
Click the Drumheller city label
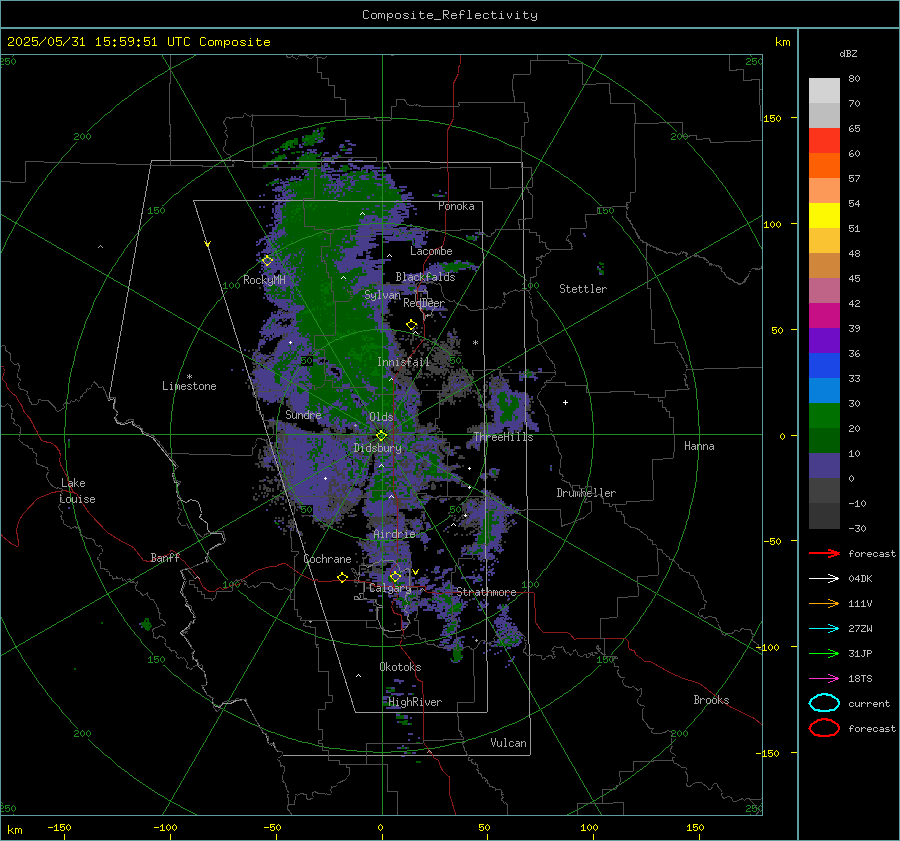click(586, 493)
